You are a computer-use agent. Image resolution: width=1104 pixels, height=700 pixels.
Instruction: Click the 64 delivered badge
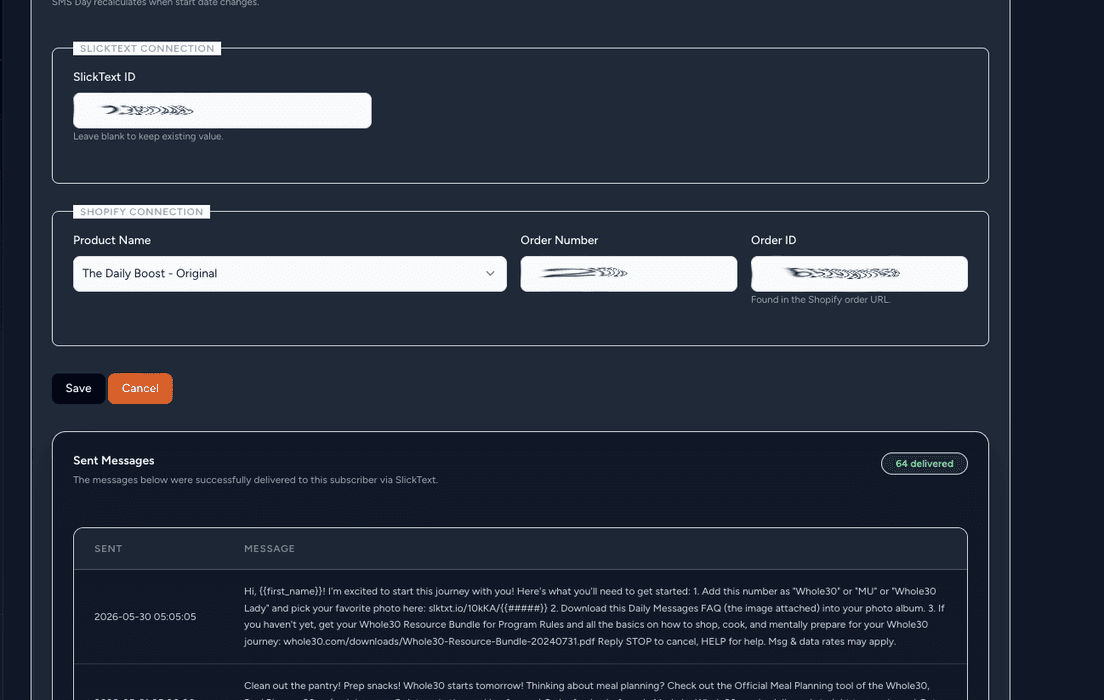click(x=924, y=463)
